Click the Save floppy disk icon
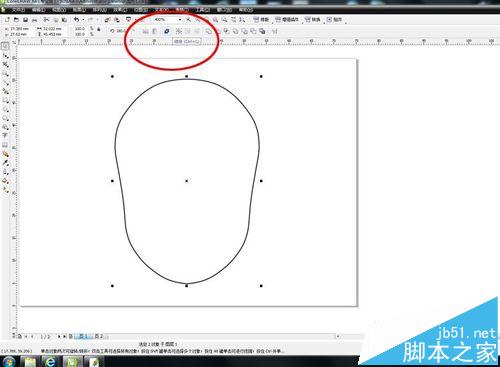This screenshot has height=367, width=500. 25,20
